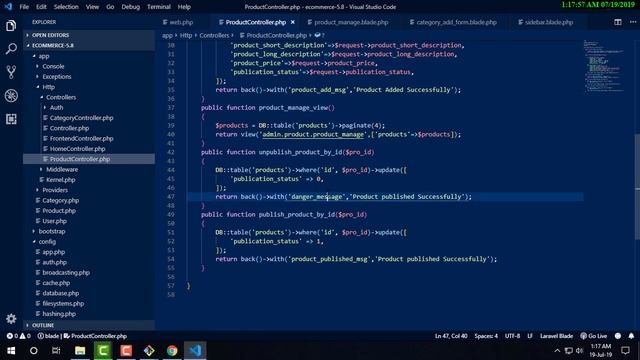This screenshot has width=640, height=360.
Task: Click the Controllers breadcrumb segment
Action: [214, 36]
